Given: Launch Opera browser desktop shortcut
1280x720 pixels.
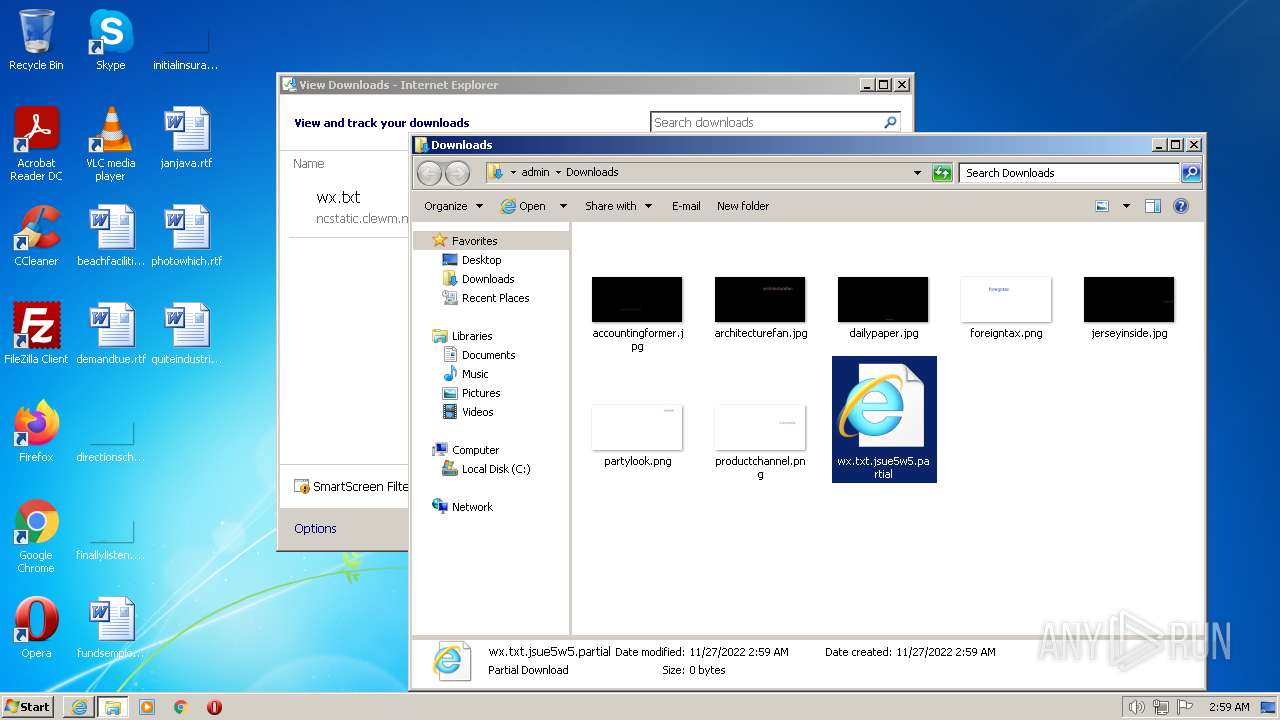Looking at the screenshot, I should tap(36, 628).
